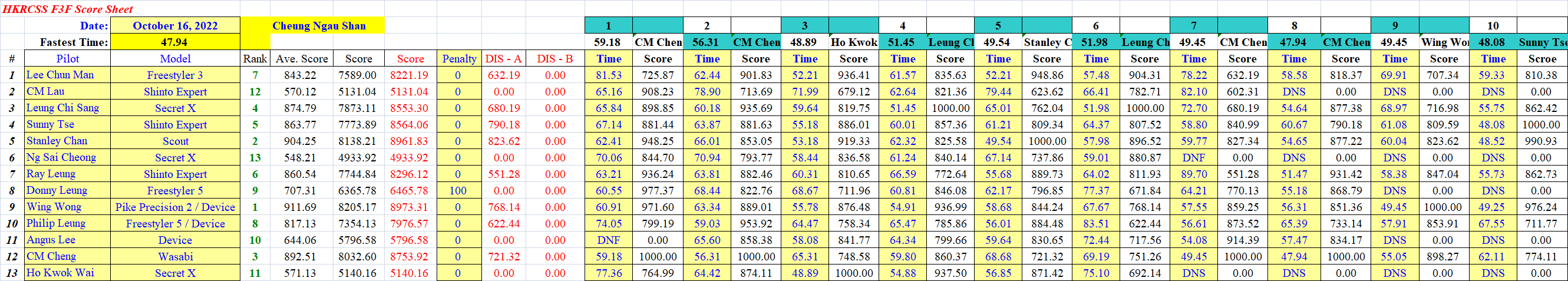Click the round 1 number header cell
1568x281 pixels.
pos(608,25)
